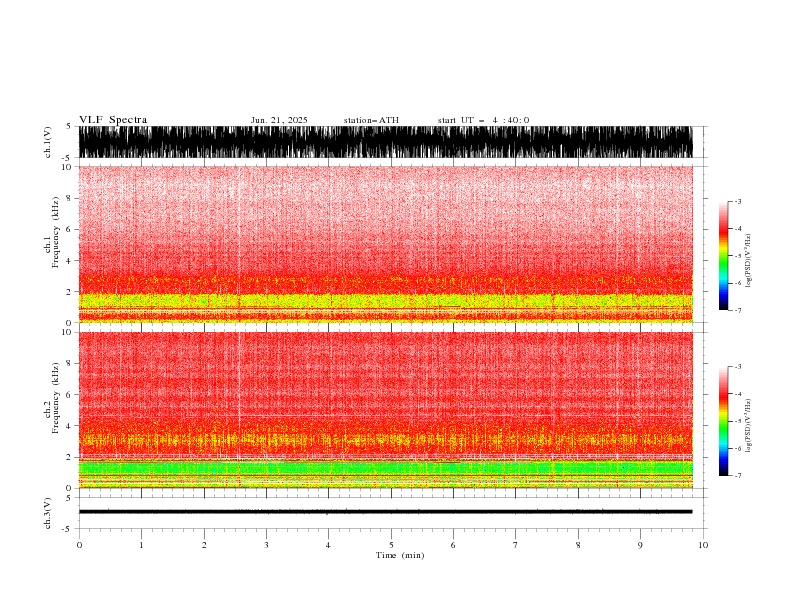Click time axis tick label "3"

[x=266, y=545]
